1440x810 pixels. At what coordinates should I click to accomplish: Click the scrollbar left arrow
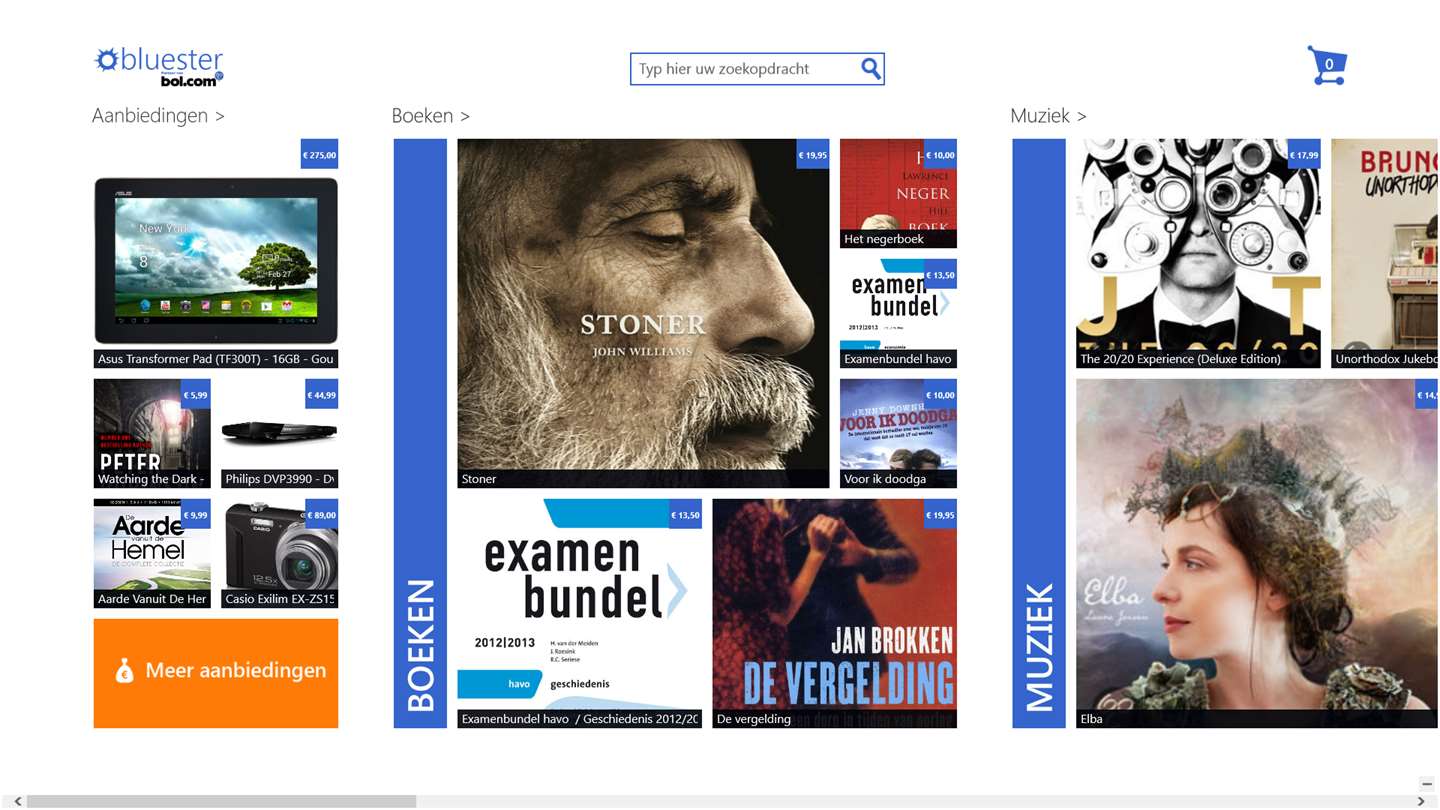[18, 801]
